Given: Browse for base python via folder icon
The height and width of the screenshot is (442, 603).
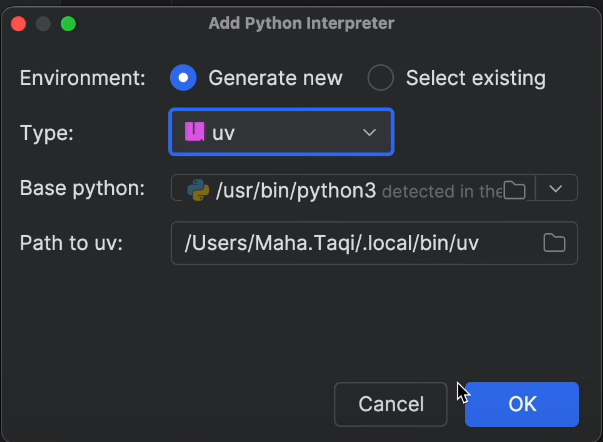Looking at the screenshot, I should tap(514, 189).
